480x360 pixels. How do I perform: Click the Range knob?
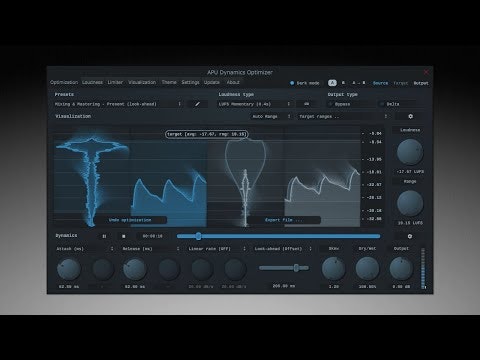[410, 203]
